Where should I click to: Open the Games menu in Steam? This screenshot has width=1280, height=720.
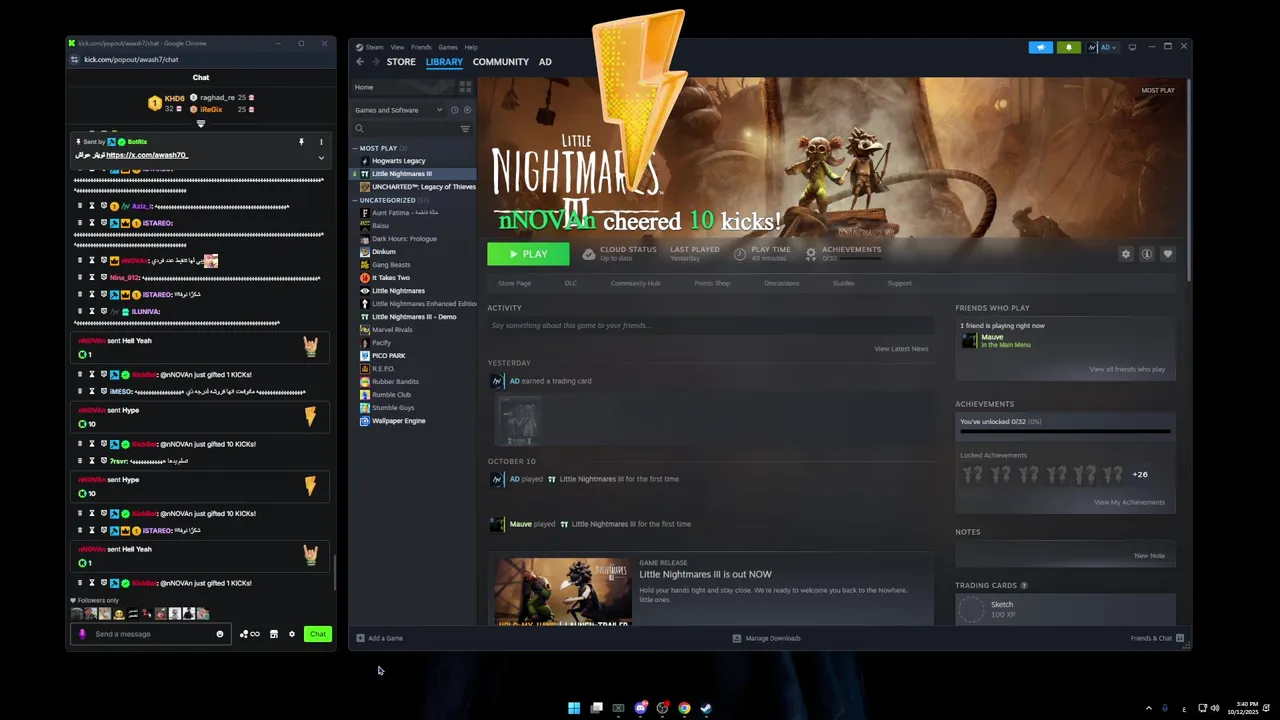pyautogui.click(x=448, y=47)
